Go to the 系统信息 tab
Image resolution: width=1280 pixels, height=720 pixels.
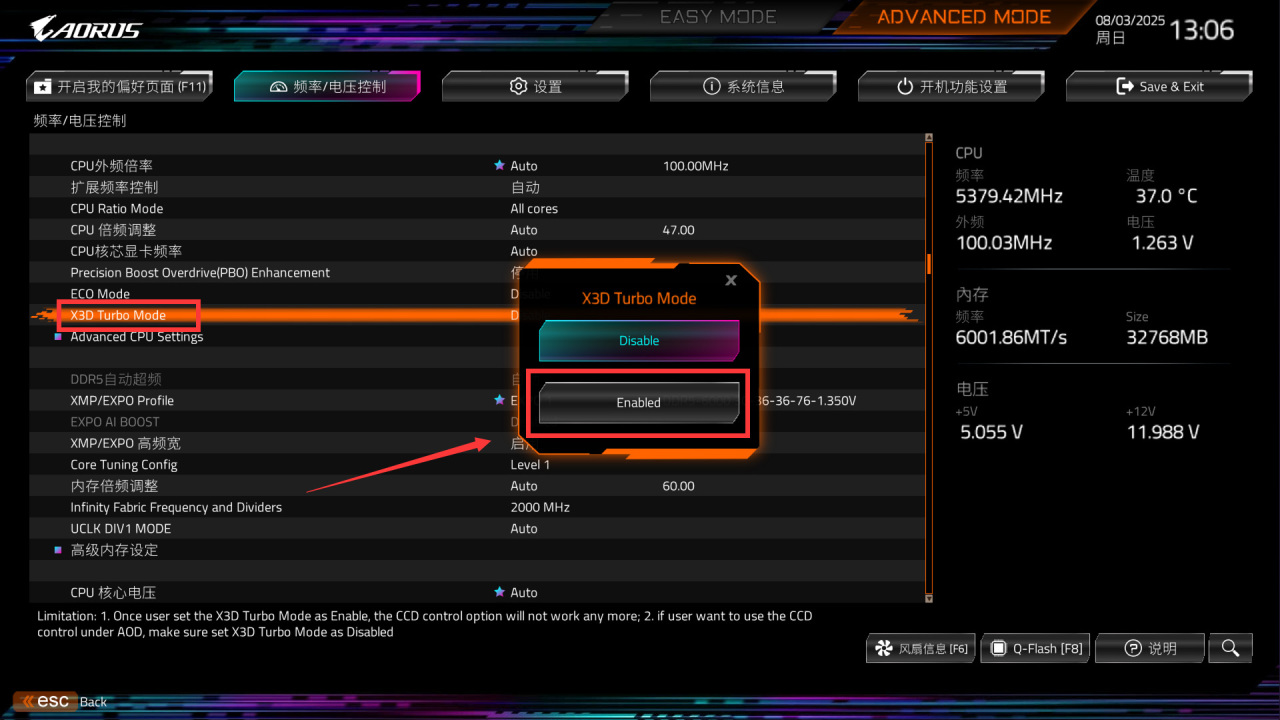[743, 87]
